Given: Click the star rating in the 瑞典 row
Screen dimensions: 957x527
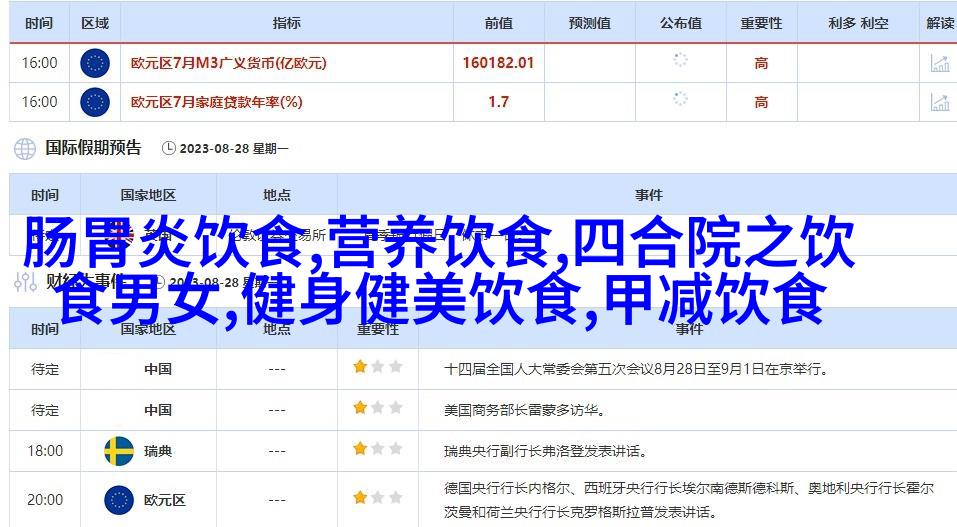Looking at the screenshot, I should point(377,449).
